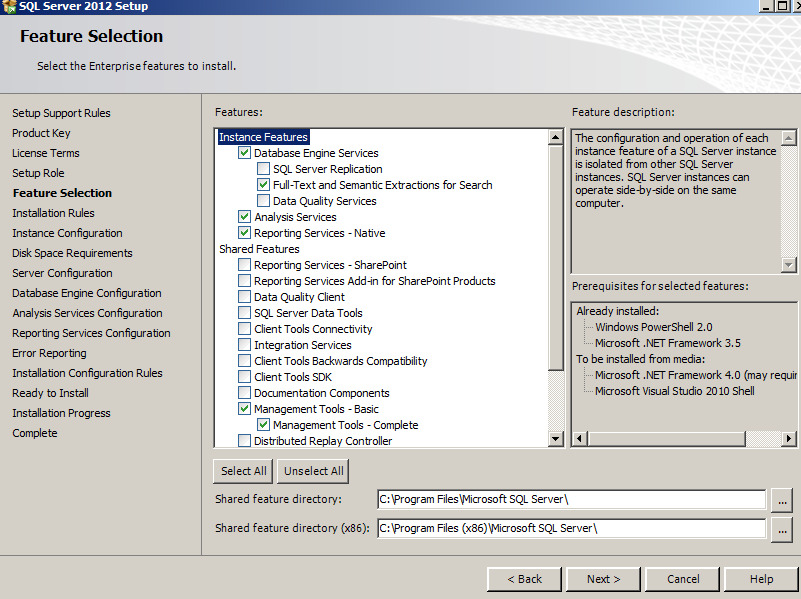This screenshot has width=801, height=599.
Task: Cancel the SQL Server setup
Action: (x=682, y=579)
